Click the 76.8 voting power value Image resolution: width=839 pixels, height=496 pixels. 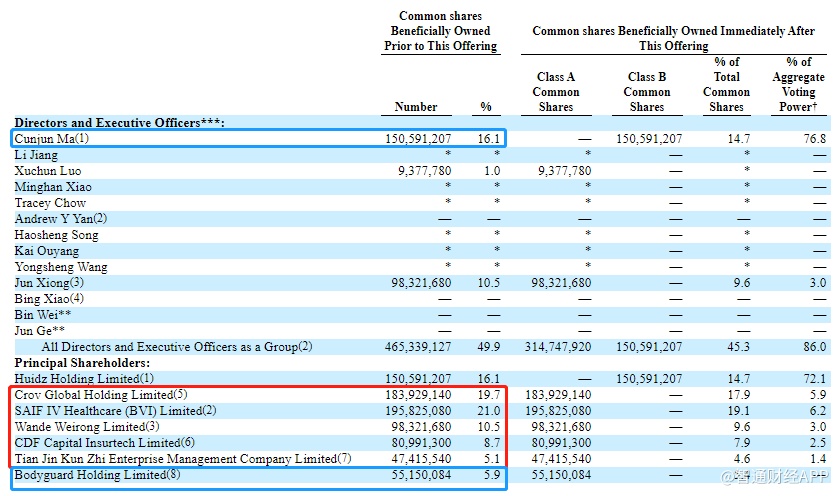click(x=814, y=139)
